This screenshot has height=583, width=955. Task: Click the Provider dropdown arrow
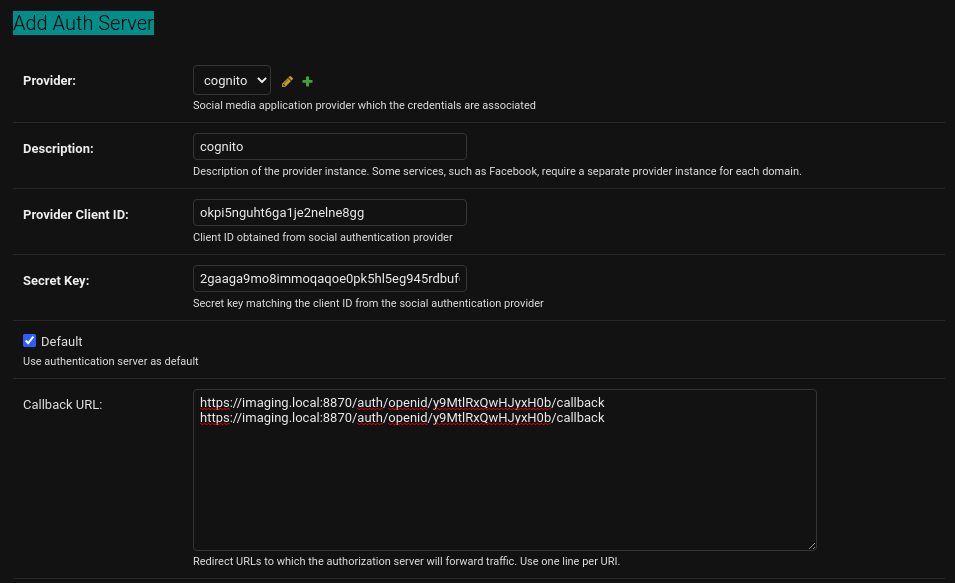[263, 80]
